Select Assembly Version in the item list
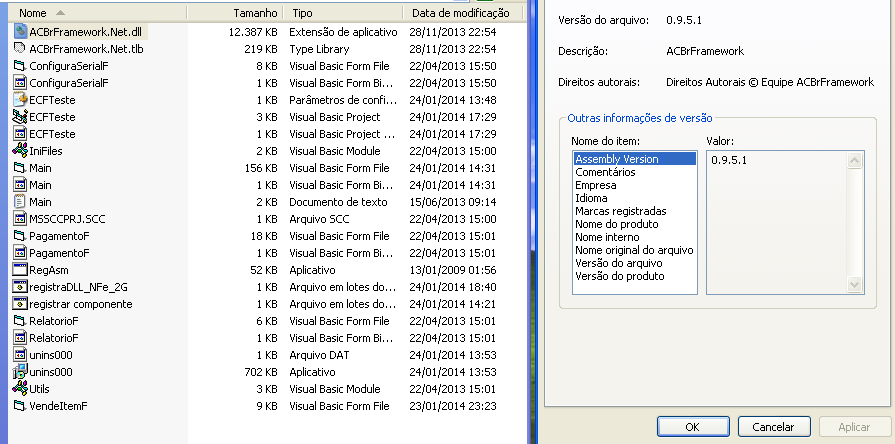Screen dimensions: 895x444 (x=635, y=159)
